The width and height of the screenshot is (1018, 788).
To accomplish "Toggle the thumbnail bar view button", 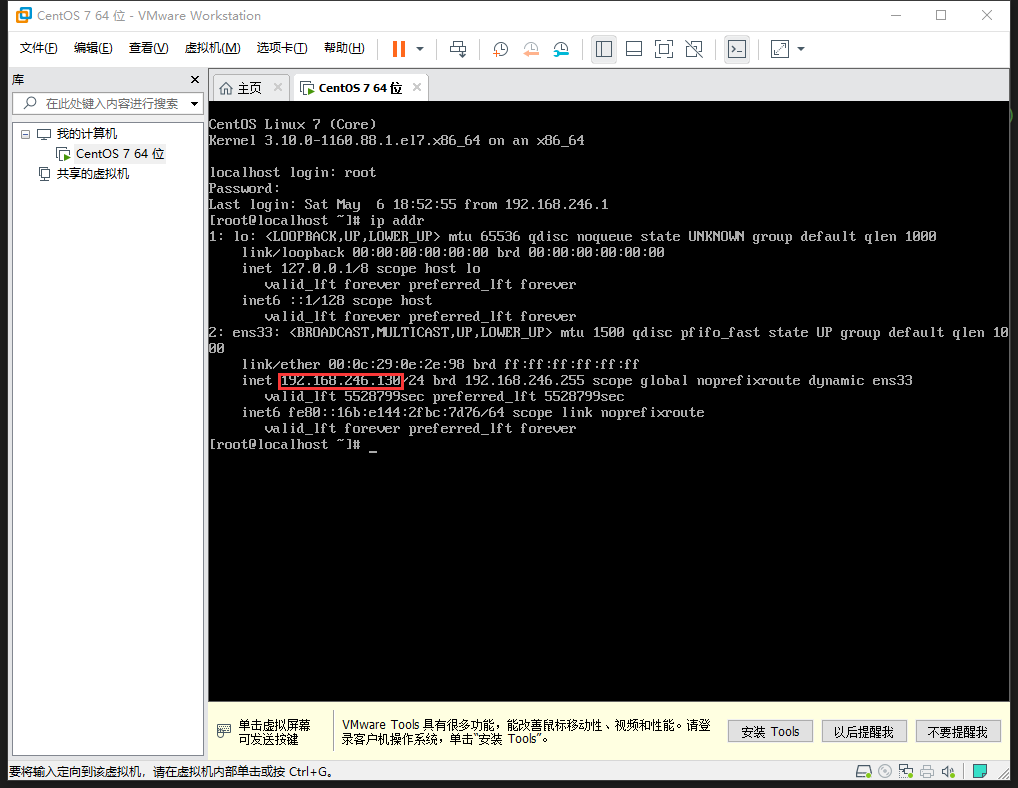I will tap(633, 49).
